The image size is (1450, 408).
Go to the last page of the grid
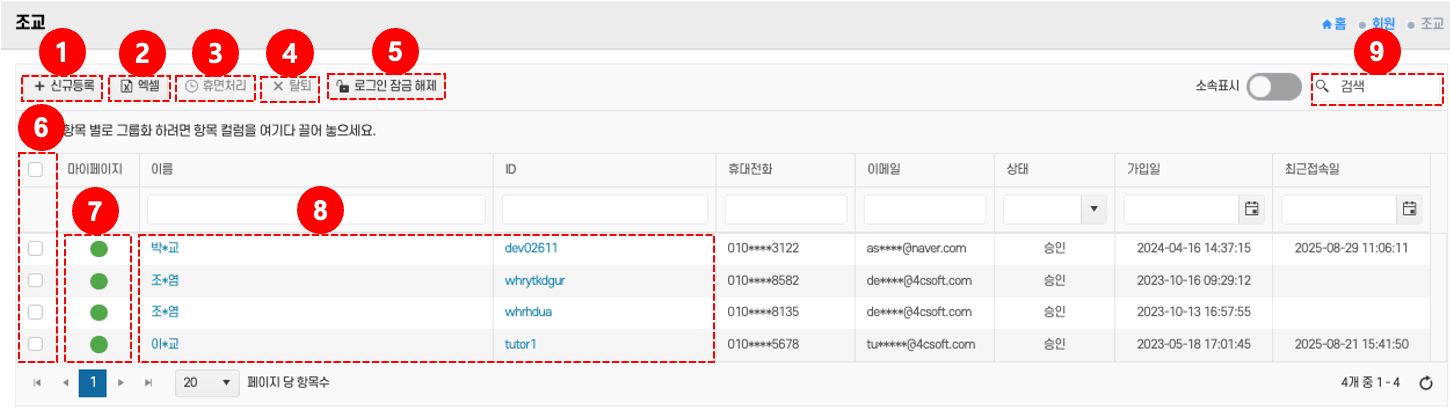click(149, 383)
